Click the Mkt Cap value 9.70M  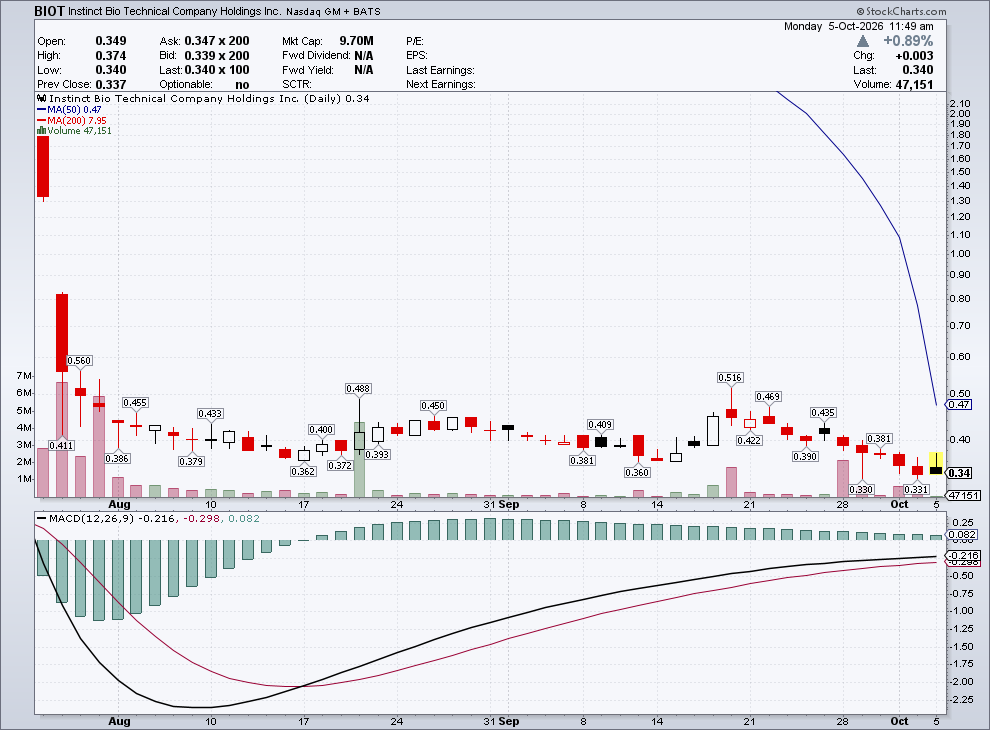point(356,41)
